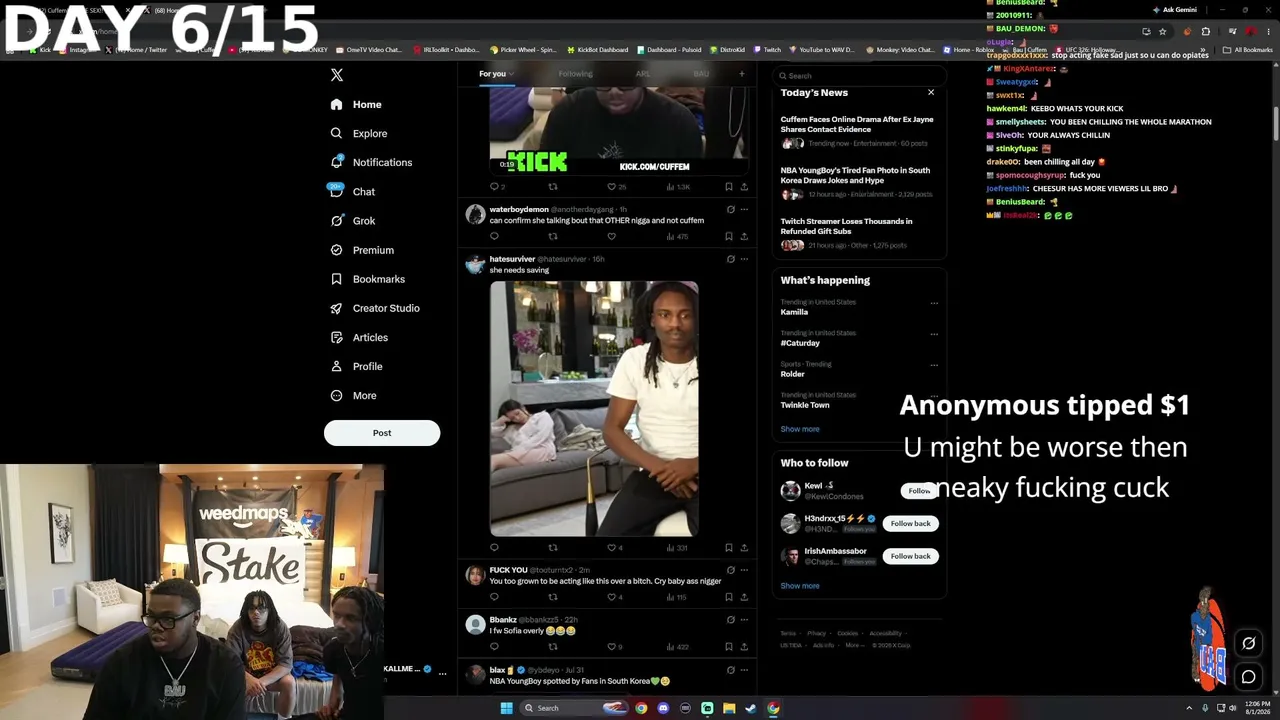Open the Explore page in the sidebar
Screen dimensions: 1280x720
click(x=359, y=133)
